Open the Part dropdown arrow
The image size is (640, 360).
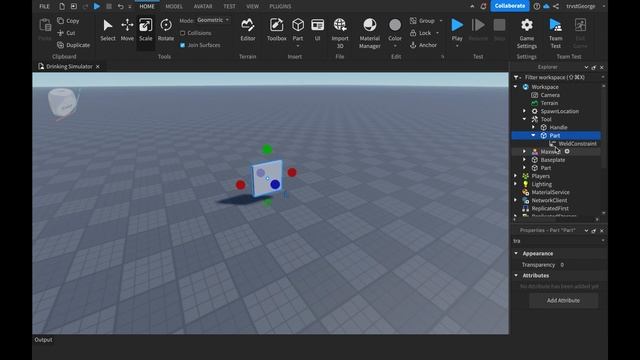click(x=298, y=46)
